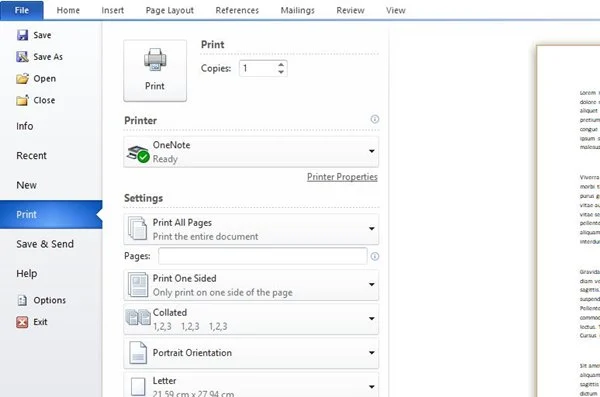Select Print in the backstage menu
This screenshot has height=397, width=600.
point(51,214)
